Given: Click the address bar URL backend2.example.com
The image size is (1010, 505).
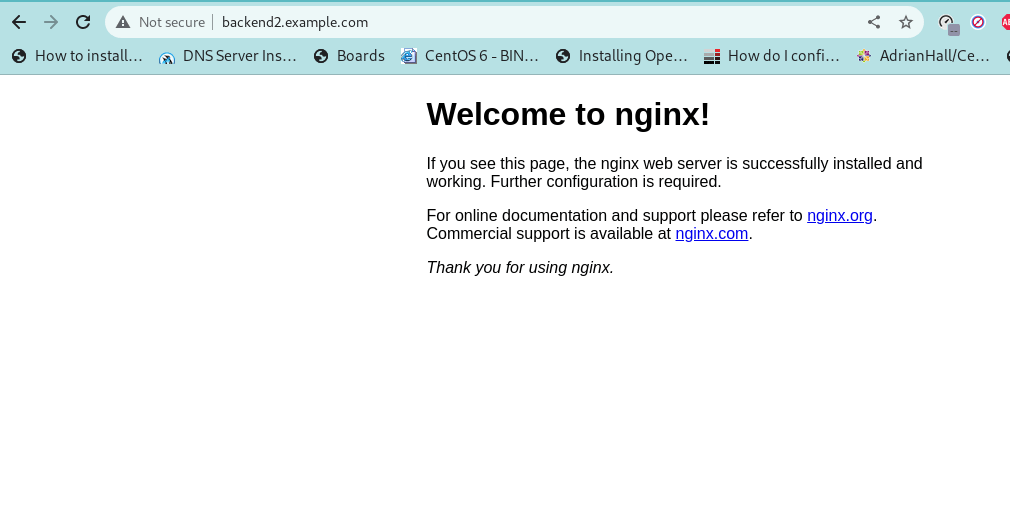Looking at the screenshot, I should (295, 23).
